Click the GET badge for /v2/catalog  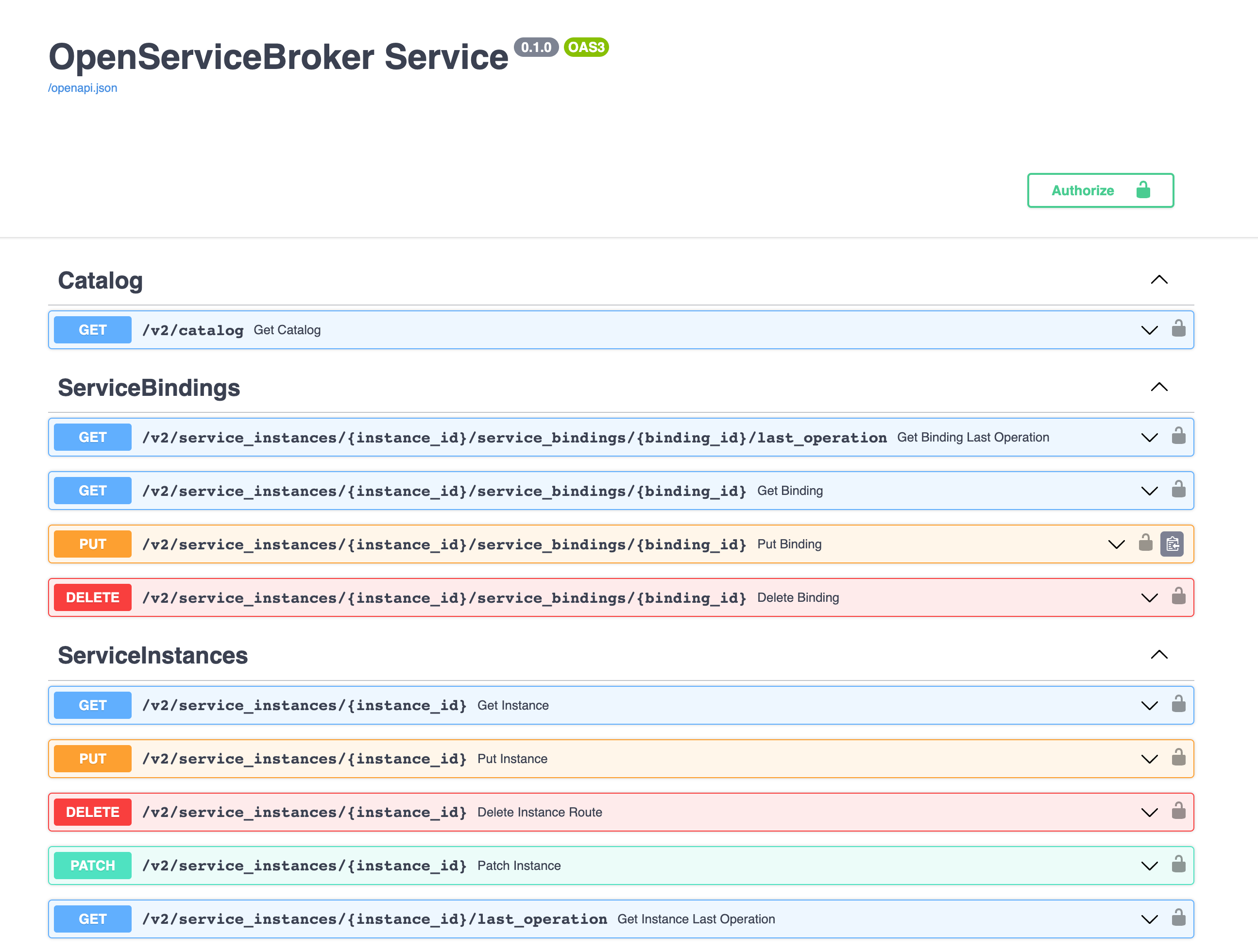[93, 330]
